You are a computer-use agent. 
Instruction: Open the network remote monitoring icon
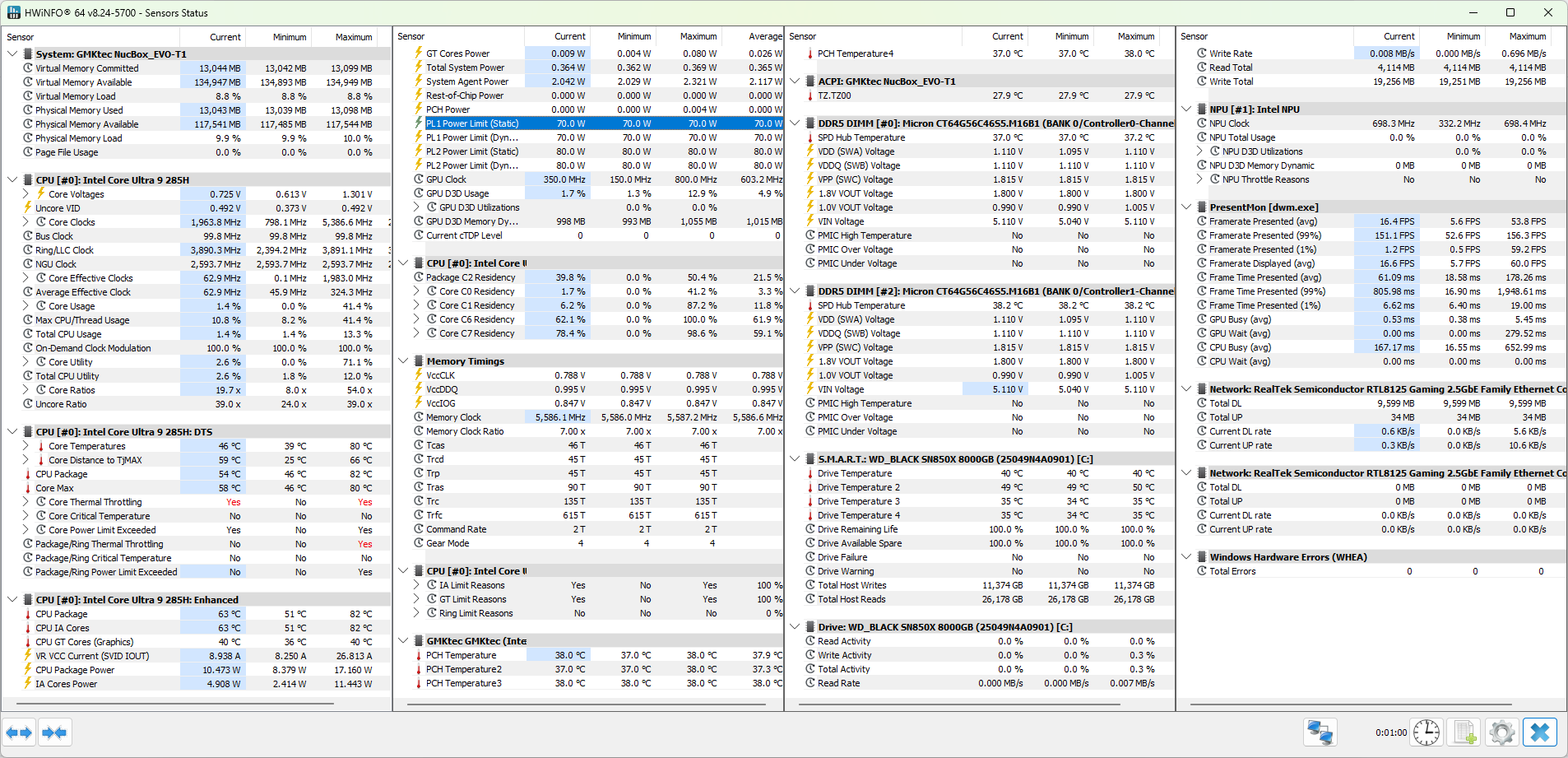pyautogui.click(x=1320, y=732)
